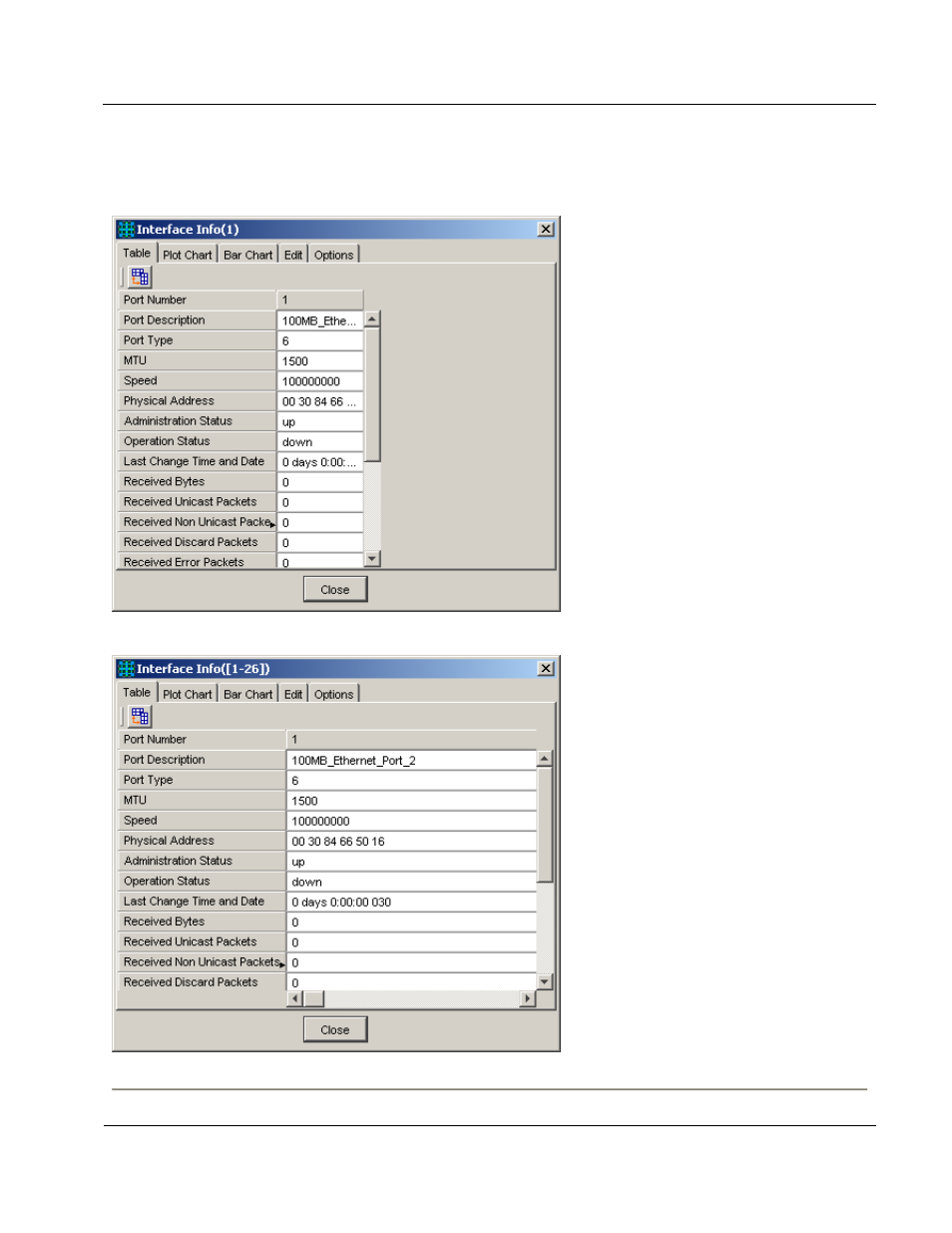The height and width of the screenshot is (1233, 952).
Task: Click MTU value 1500 in Interface Info([1-26])
Action: 411,801
